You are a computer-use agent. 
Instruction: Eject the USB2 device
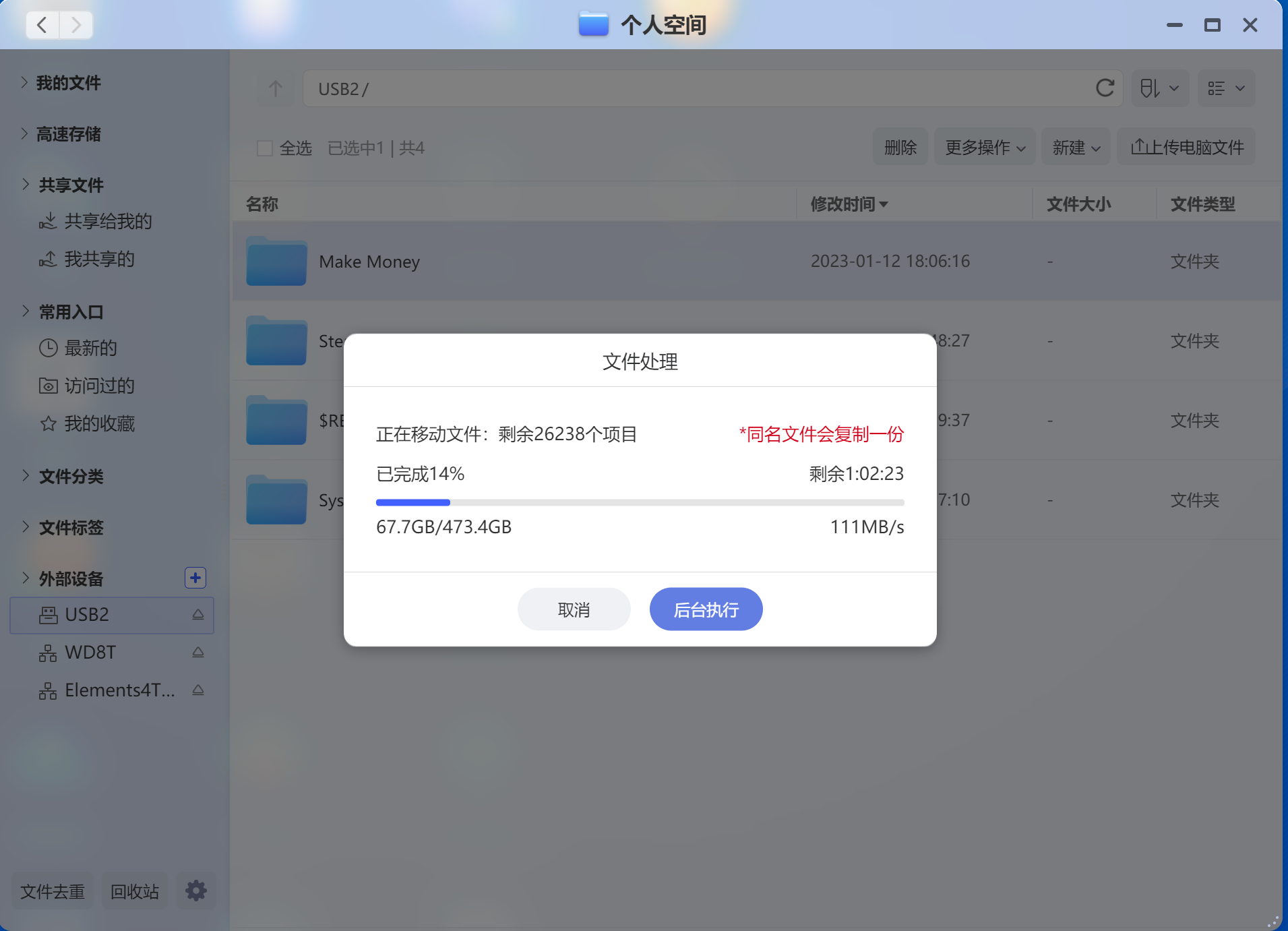tap(198, 615)
